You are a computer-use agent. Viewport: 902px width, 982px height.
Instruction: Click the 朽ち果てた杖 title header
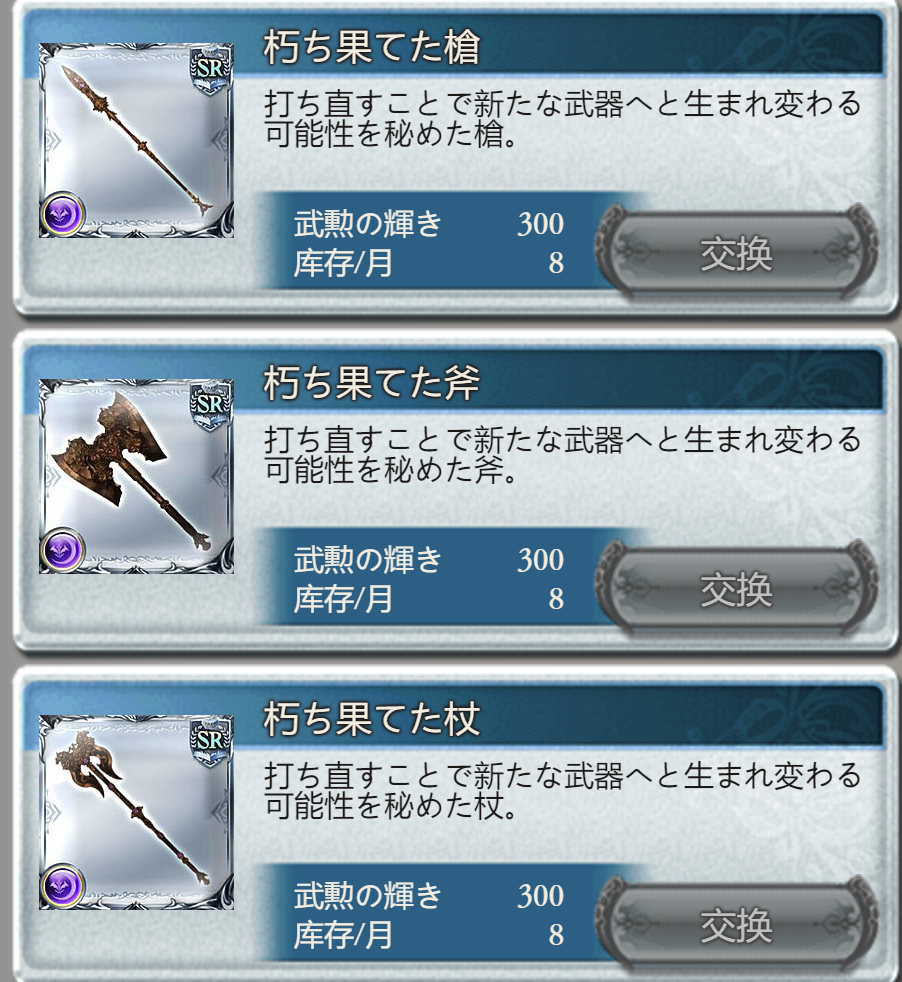(372, 718)
